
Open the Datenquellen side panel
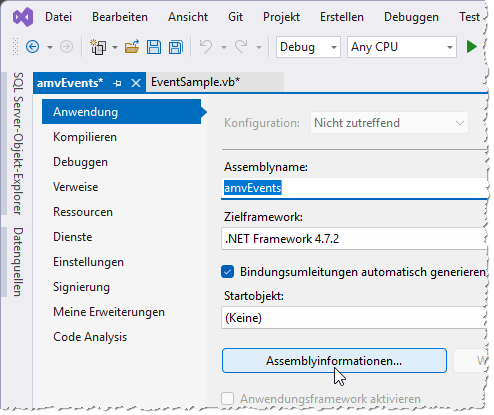coord(18,262)
